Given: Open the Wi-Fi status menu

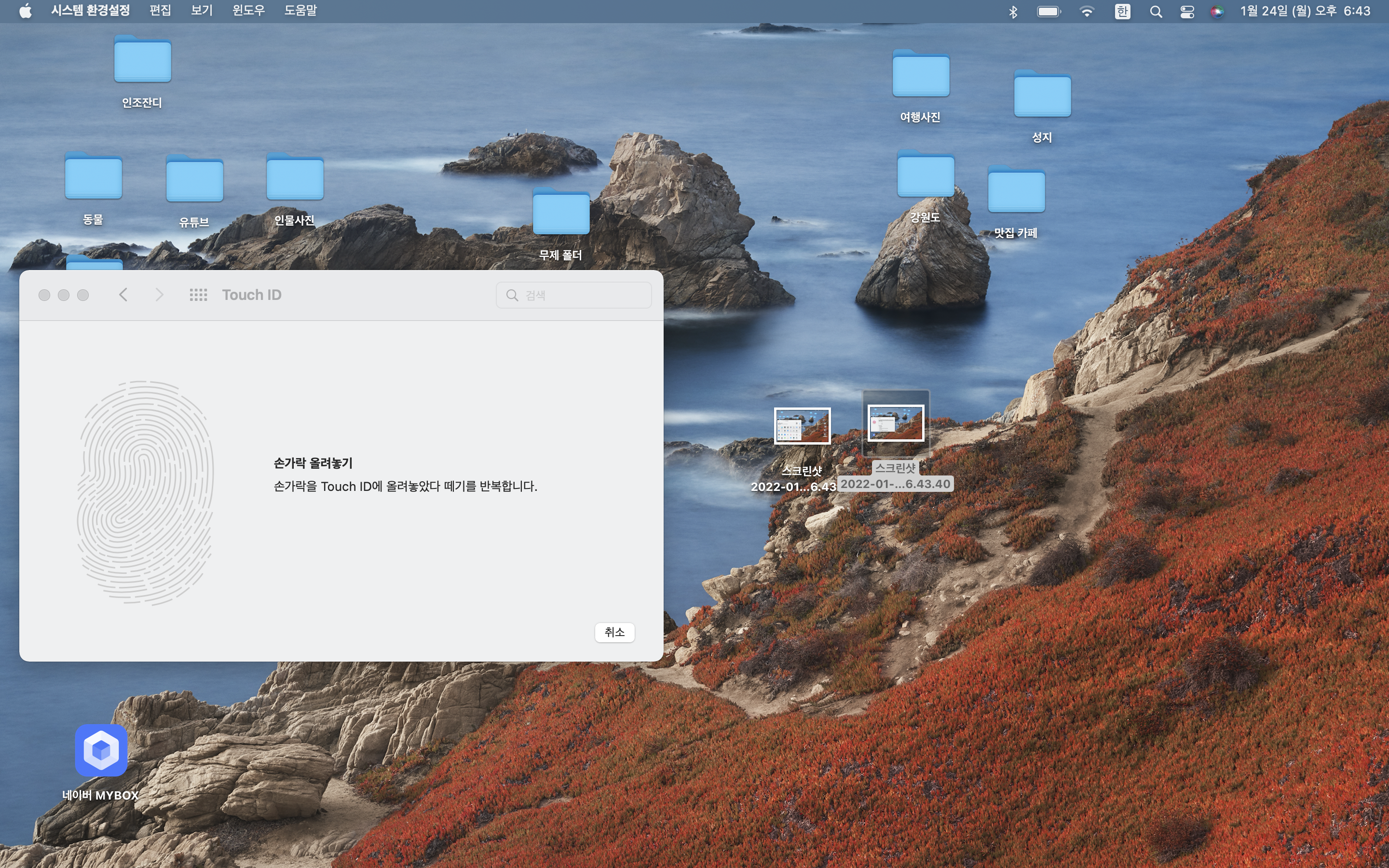Looking at the screenshot, I should point(1087,12).
